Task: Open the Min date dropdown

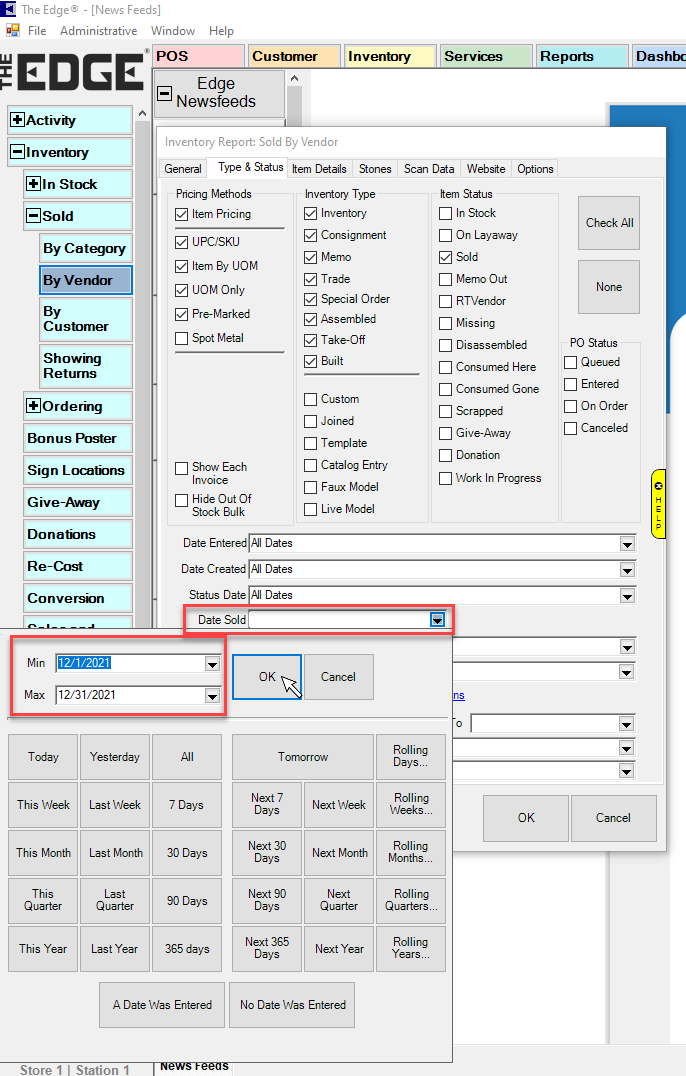Action: click(x=212, y=664)
